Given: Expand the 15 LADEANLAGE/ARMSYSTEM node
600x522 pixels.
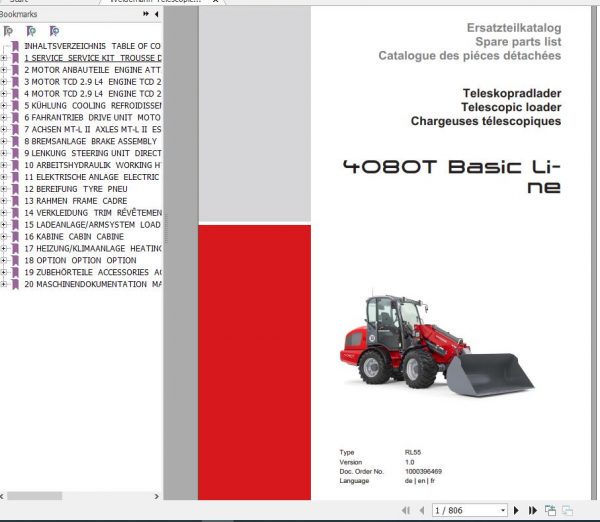Looking at the screenshot, I should 3,225.
